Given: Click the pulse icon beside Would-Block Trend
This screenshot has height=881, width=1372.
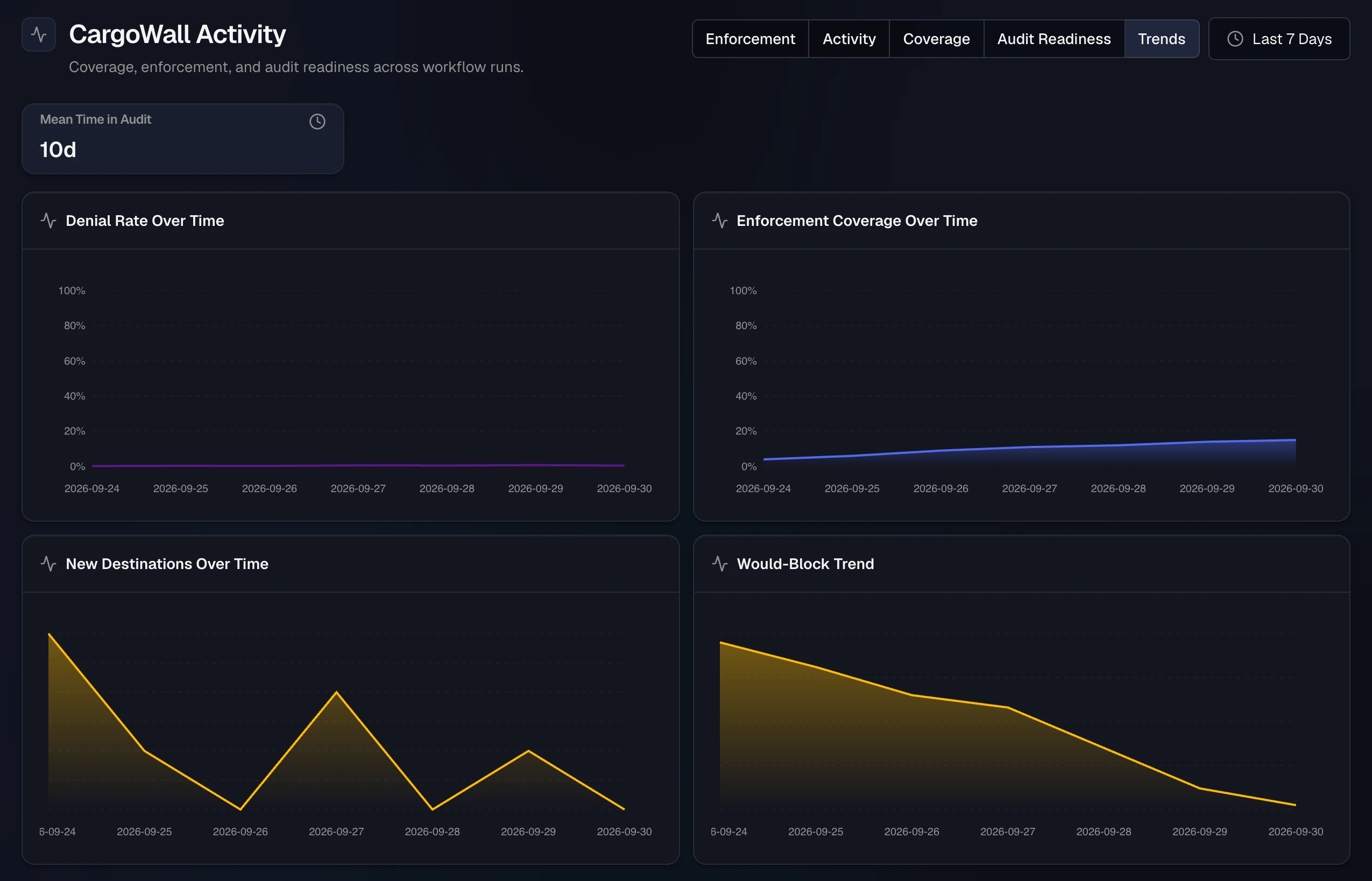Looking at the screenshot, I should (x=720, y=564).
